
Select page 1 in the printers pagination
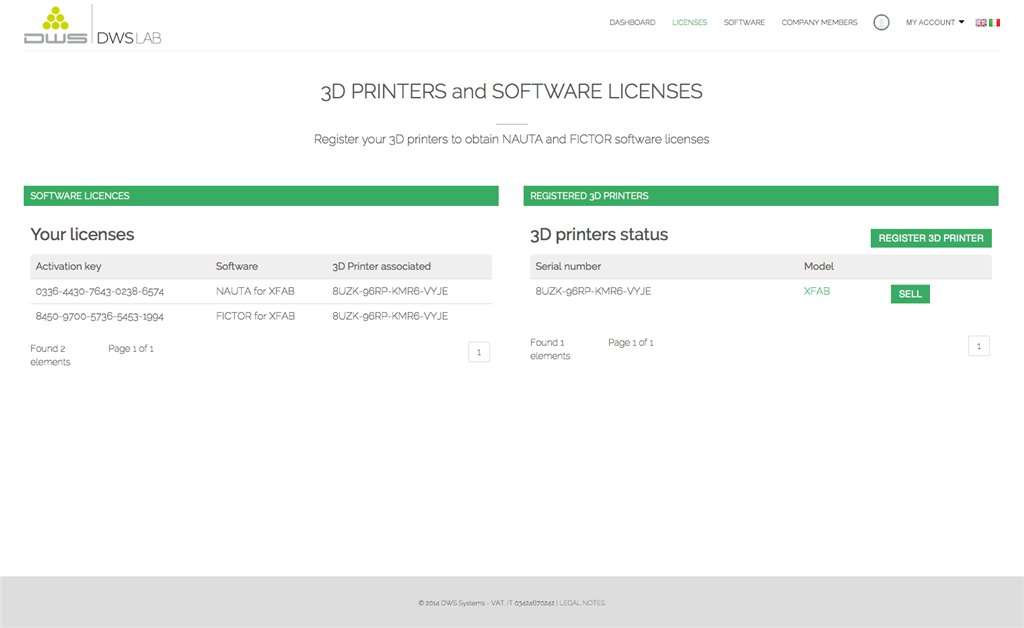979,346
